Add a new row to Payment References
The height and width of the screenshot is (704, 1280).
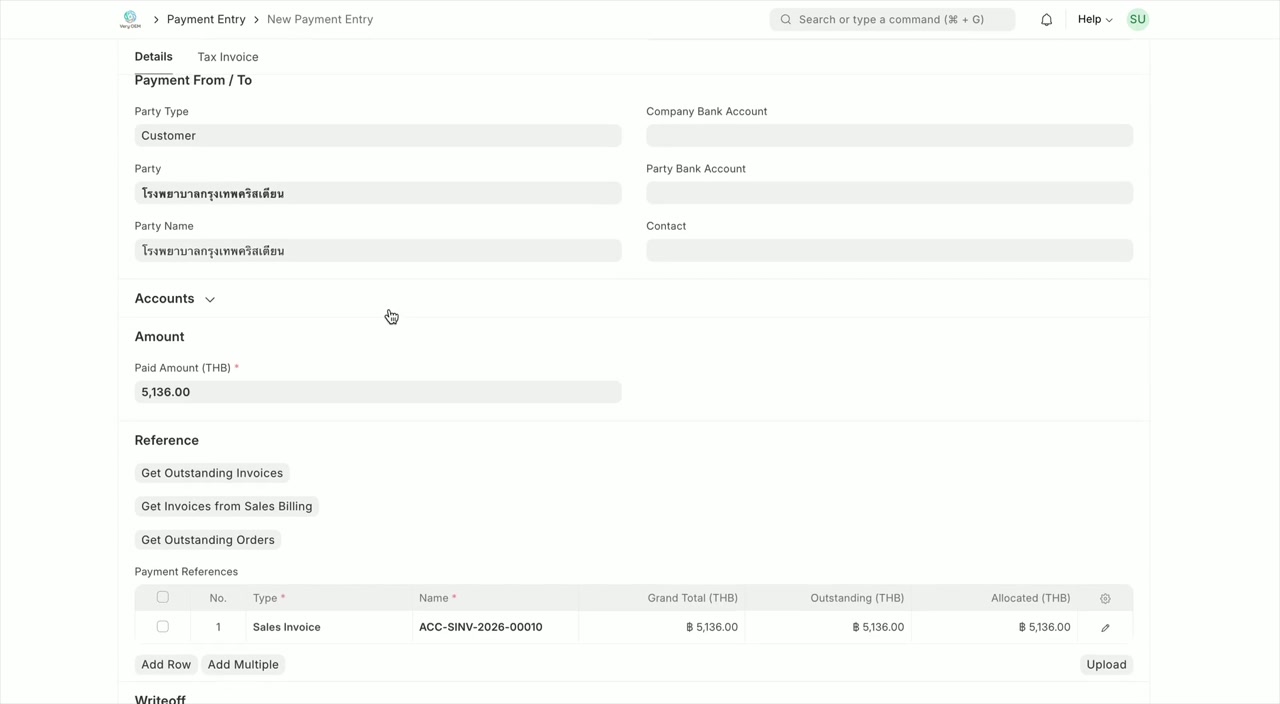tap(166, 664)
